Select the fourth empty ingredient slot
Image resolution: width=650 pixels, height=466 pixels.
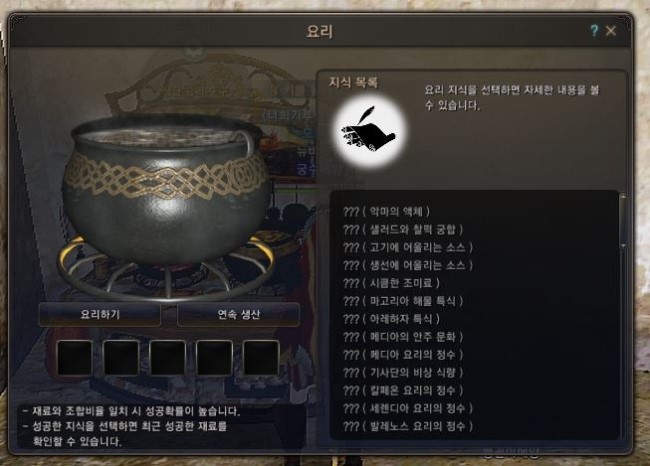click(x=214, y=357)
